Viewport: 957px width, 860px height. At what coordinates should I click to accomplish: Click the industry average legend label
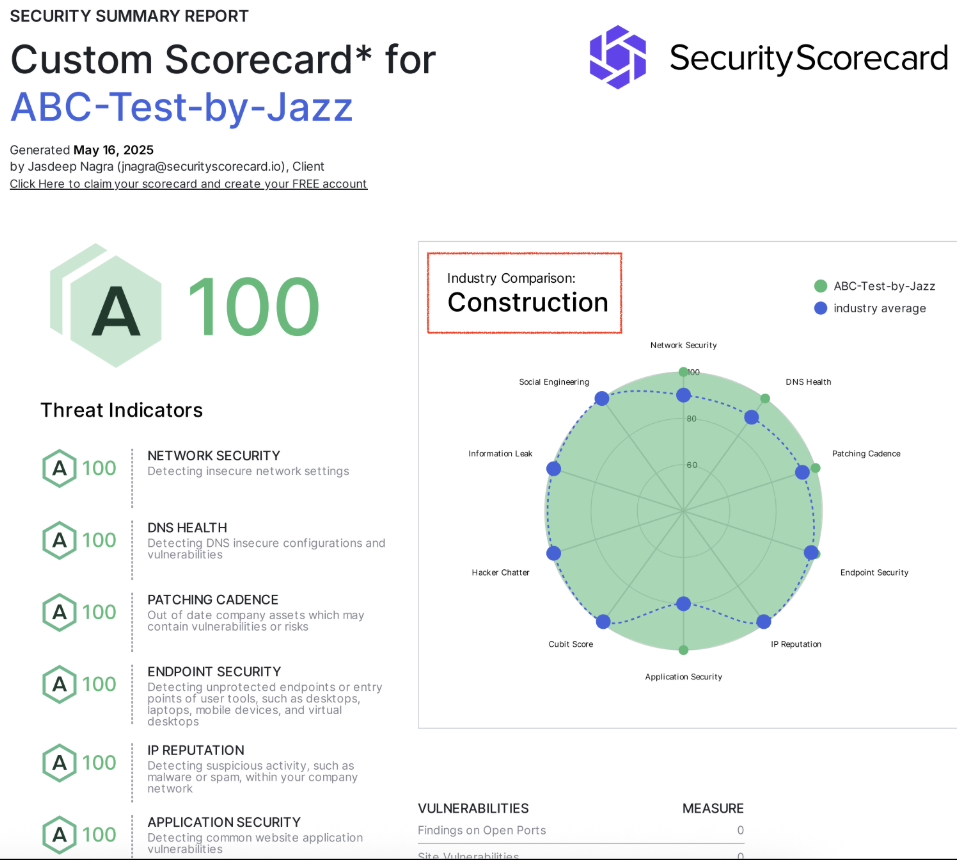pos(880,308)
